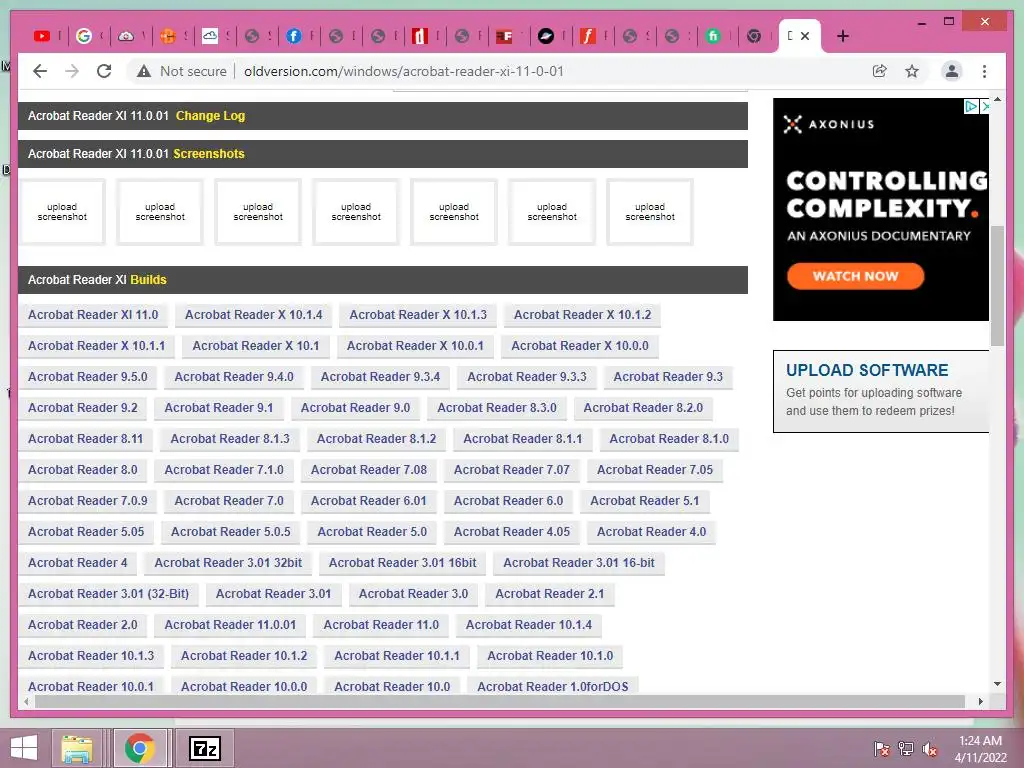Screen dimensions: 1024x768
Task: Open the Action Center flag icon
Action: (882, 749)
